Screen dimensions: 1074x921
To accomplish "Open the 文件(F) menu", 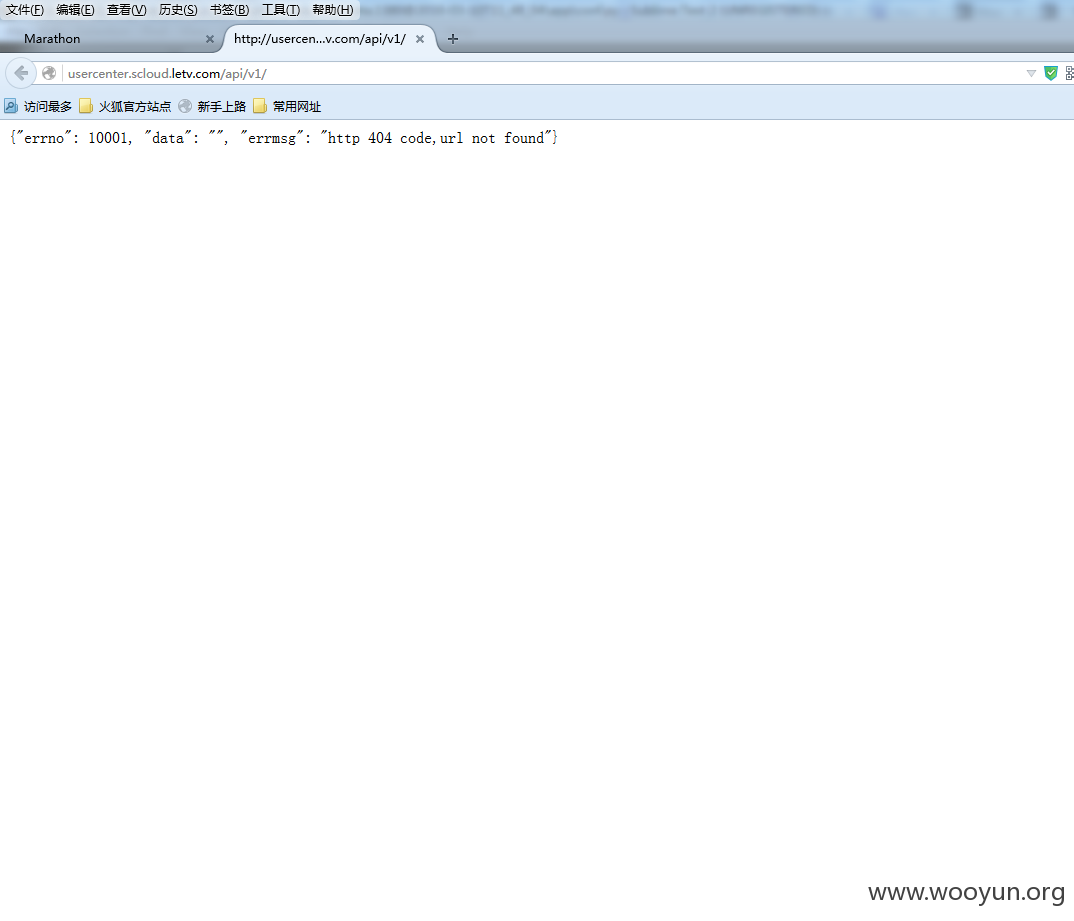I will click(25, 10).
